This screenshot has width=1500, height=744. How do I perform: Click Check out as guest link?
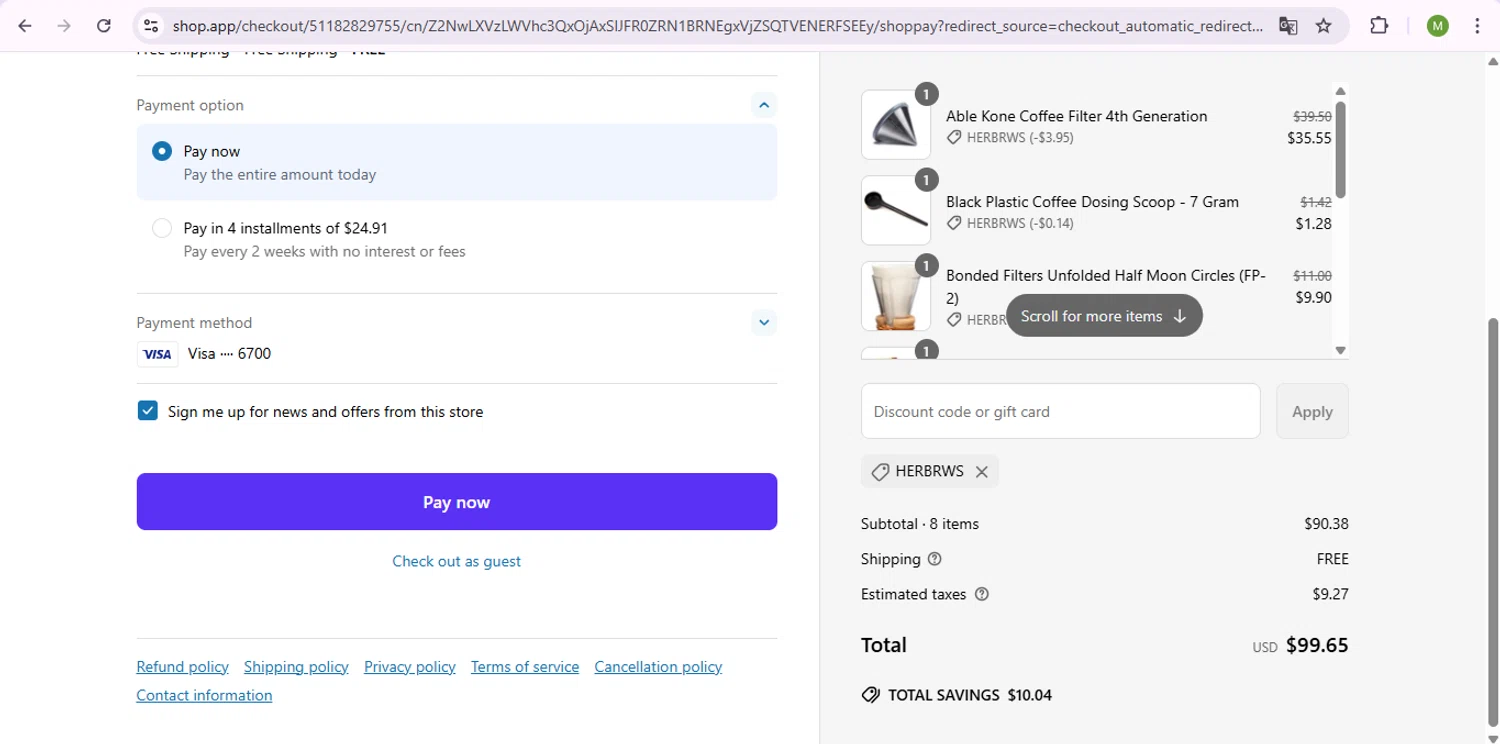pos(456,561)
